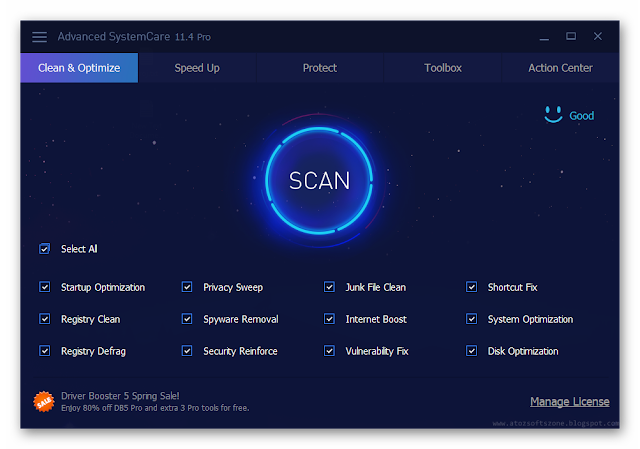Go to the Protect tab
The image size is (640, 449).
[x=320, y=68]
